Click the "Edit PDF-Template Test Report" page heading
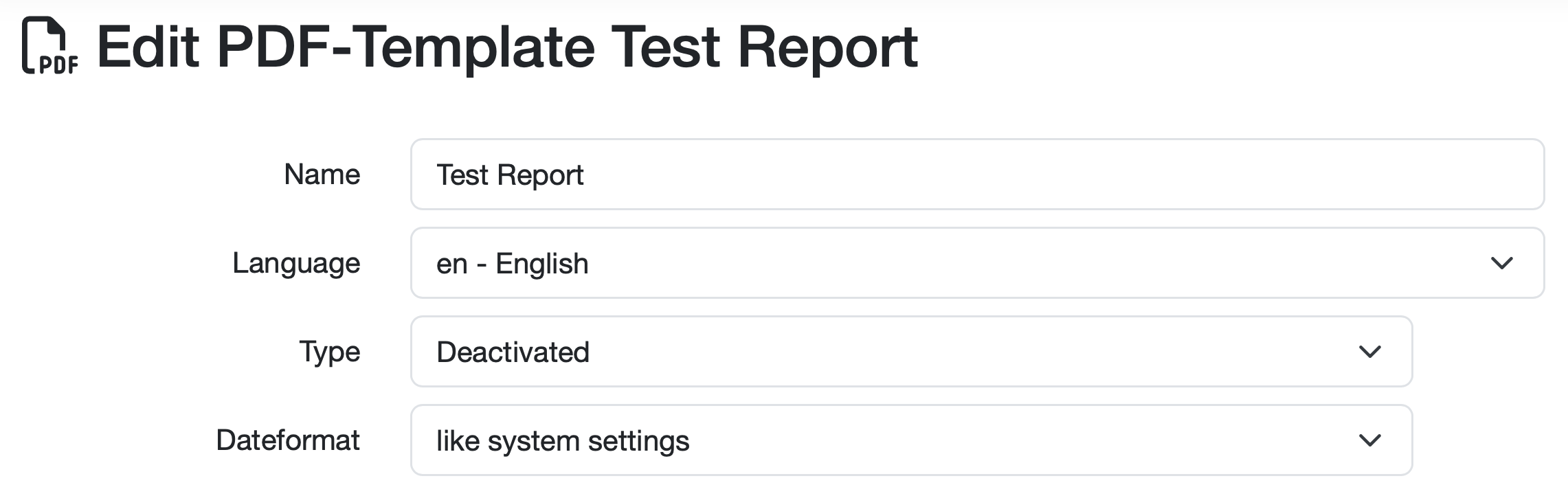1568x496 pixels. click(x=507, y=47)
